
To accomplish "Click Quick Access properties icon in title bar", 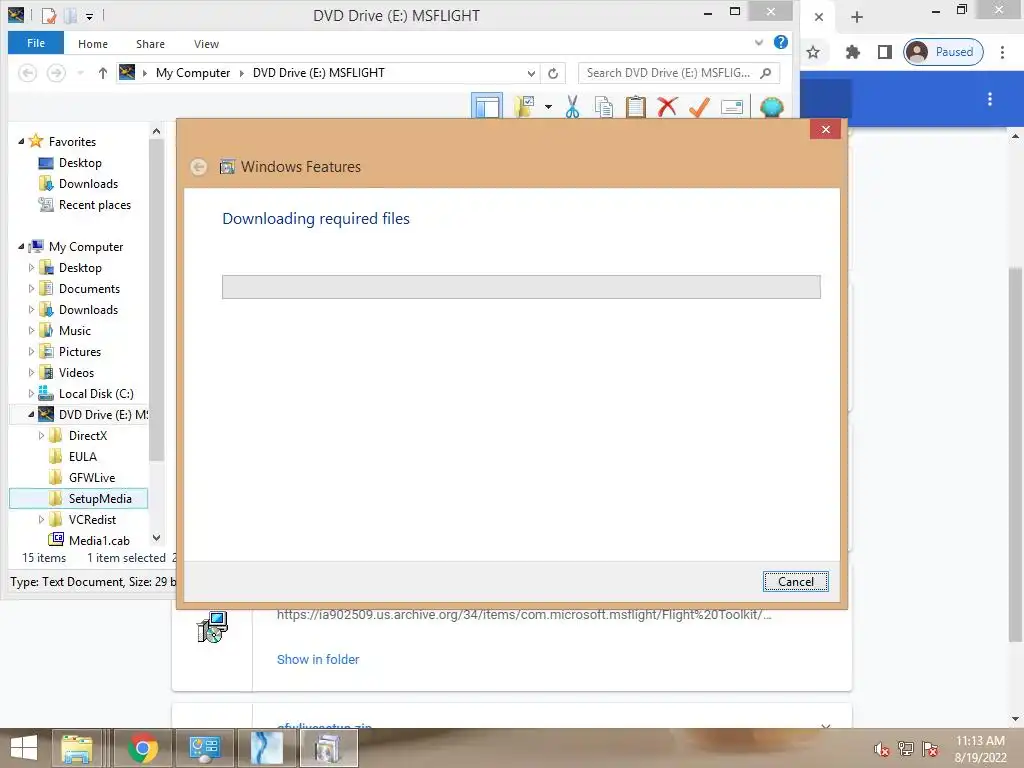I will (x=49, y=15).
